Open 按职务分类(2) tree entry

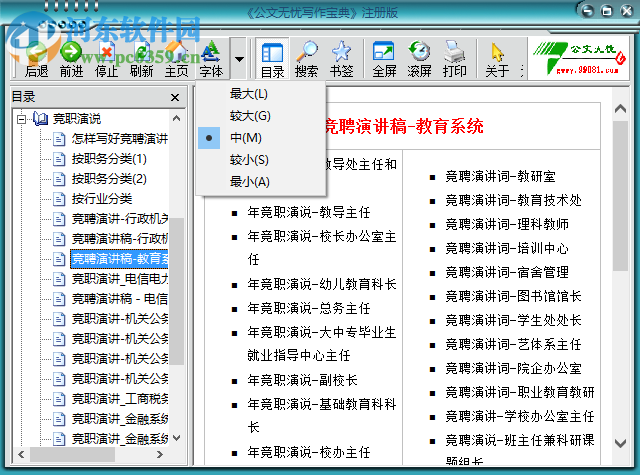(x=109, y=179)
